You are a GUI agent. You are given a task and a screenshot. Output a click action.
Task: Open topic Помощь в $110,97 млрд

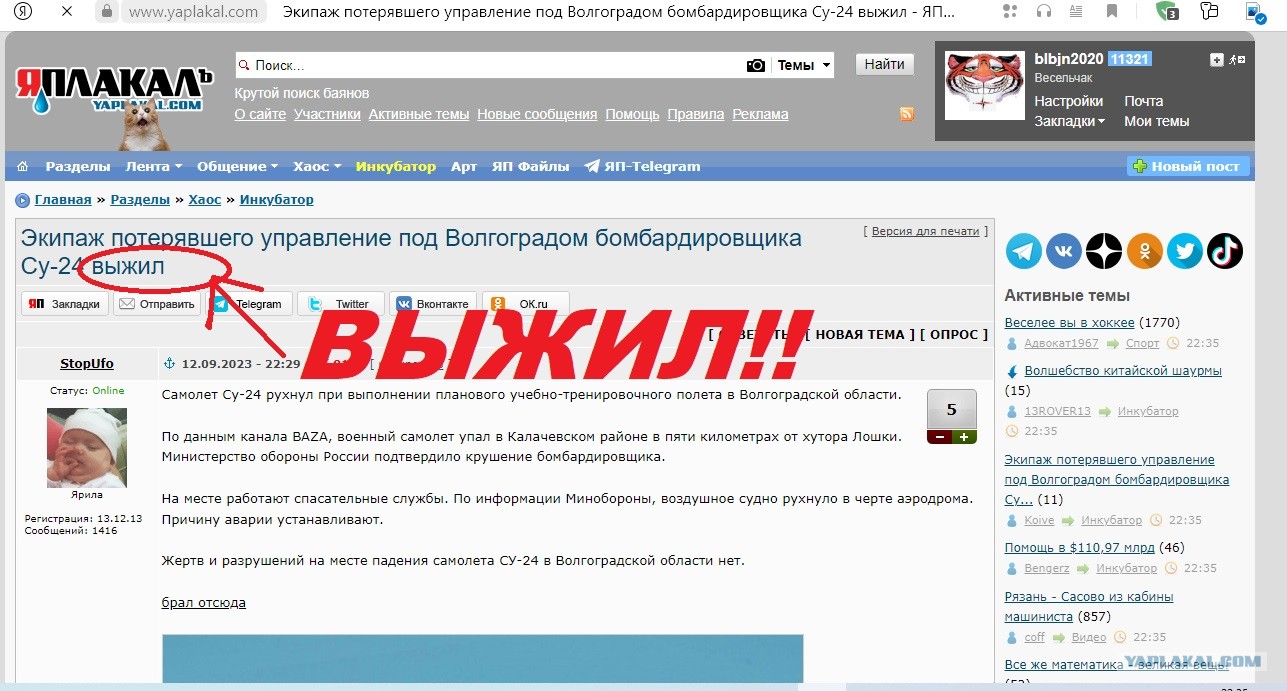point(1080,547)
